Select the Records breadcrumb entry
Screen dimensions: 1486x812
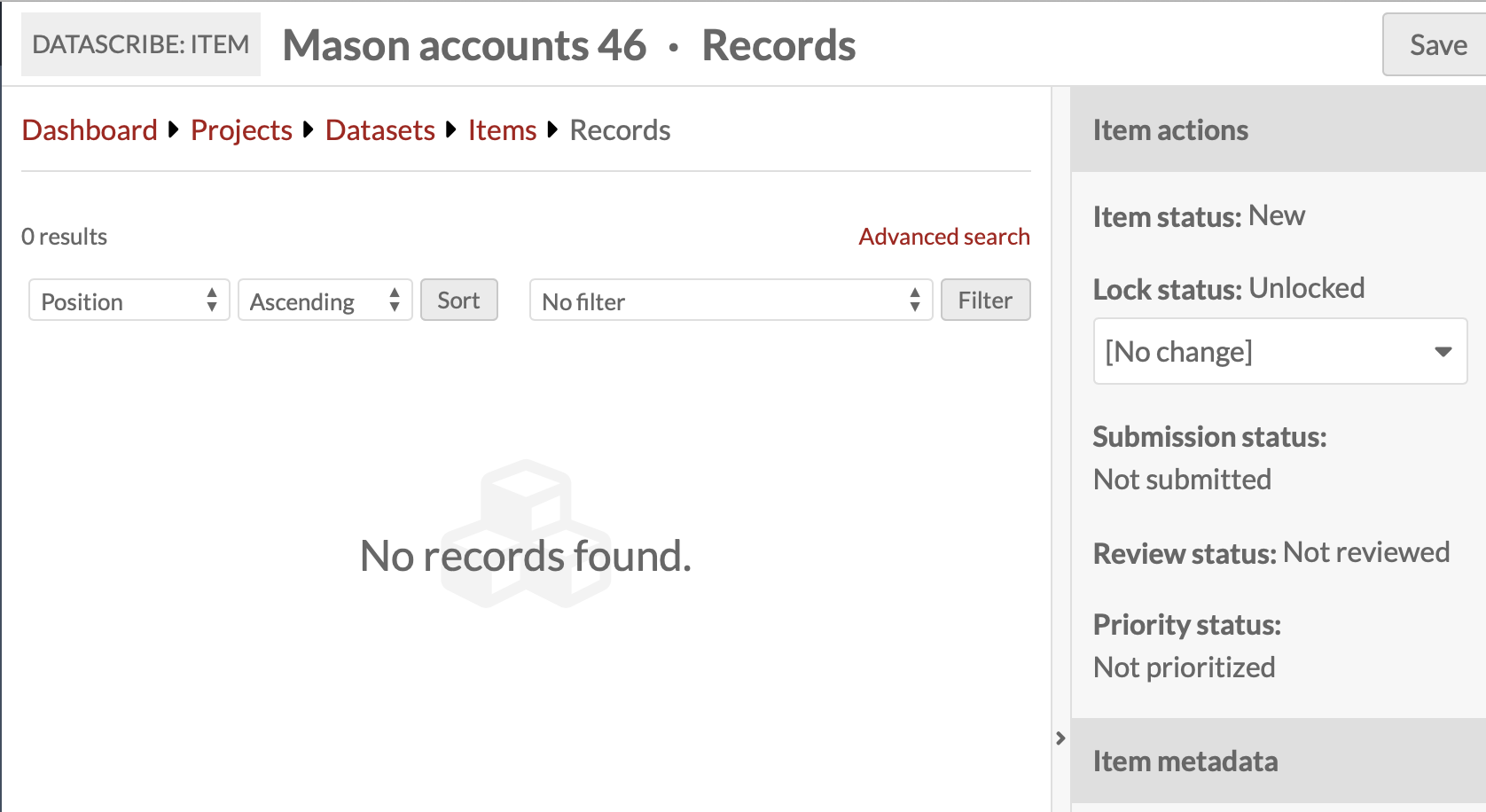620,129
